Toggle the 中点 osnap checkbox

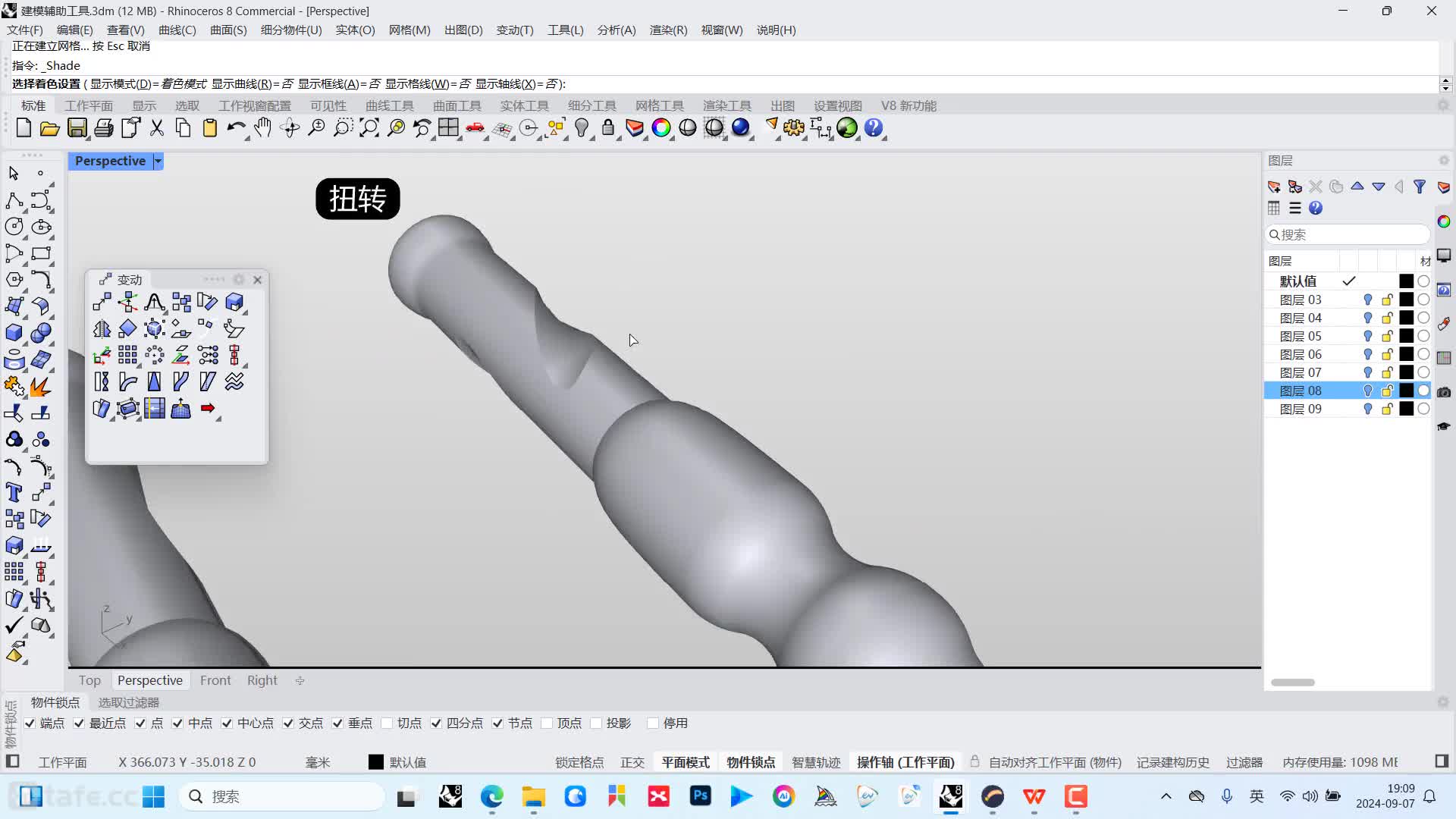coord(177,723)
